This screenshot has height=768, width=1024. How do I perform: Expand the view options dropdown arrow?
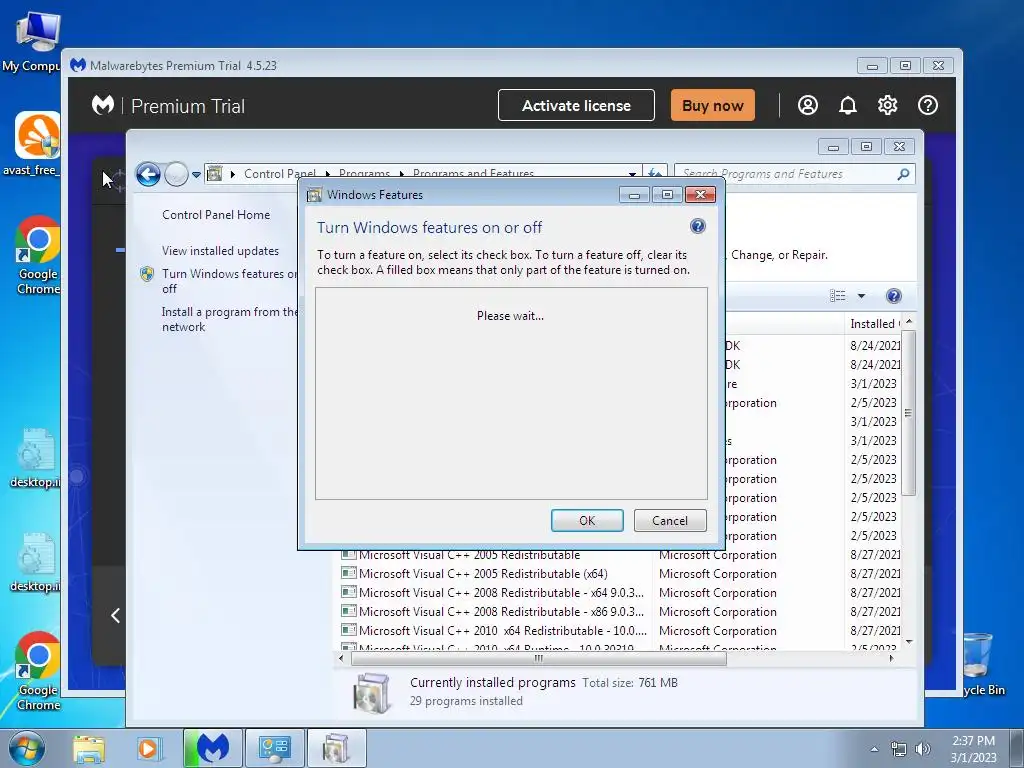[x=861, y=296]
